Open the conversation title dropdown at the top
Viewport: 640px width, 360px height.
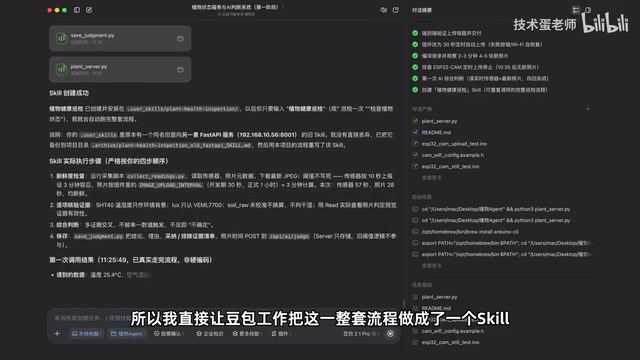click(238, 7)
